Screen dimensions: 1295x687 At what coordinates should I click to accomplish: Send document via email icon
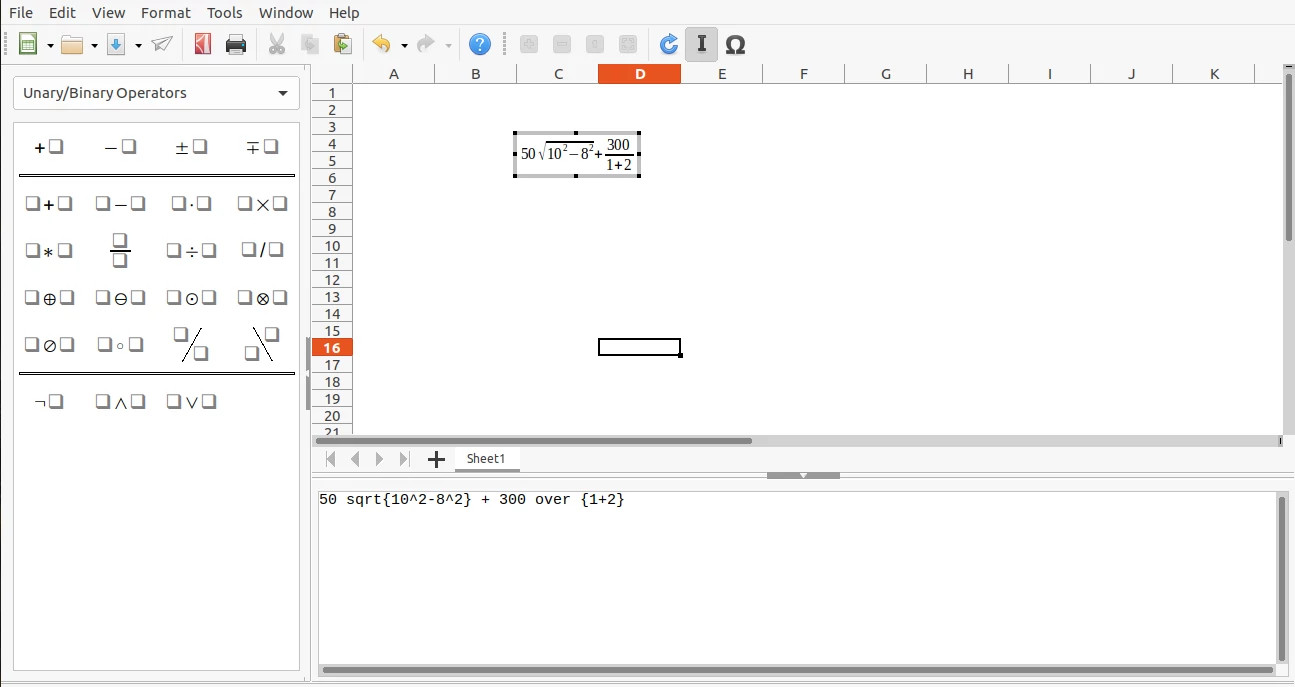coord(162,44)
